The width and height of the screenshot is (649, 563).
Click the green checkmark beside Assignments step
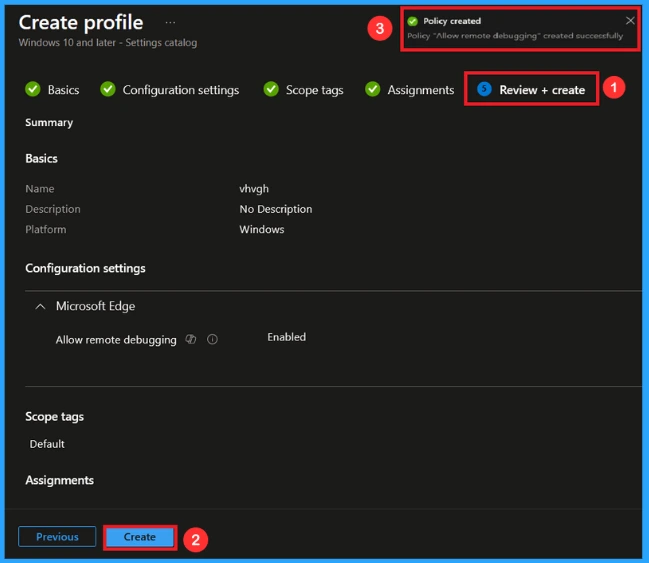373,89
